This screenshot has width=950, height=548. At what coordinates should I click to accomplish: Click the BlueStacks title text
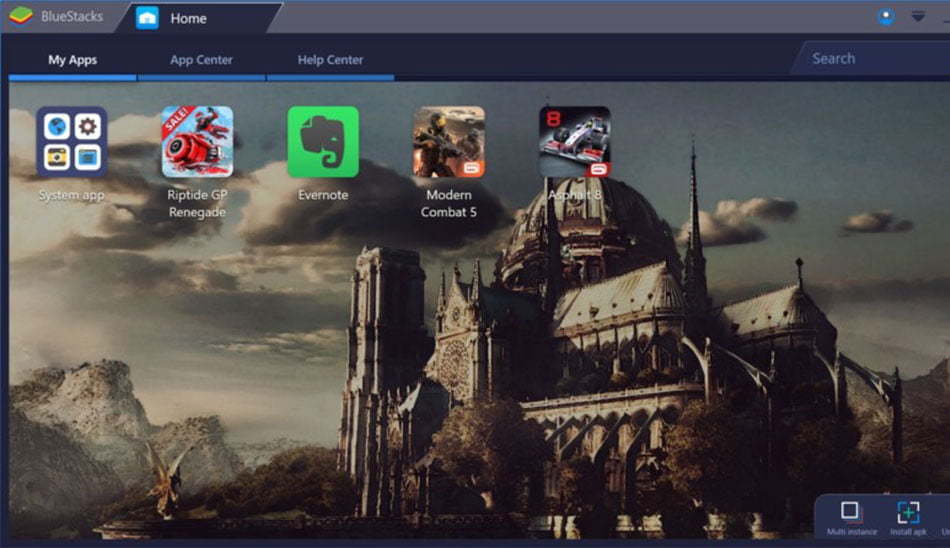point(72,16)
